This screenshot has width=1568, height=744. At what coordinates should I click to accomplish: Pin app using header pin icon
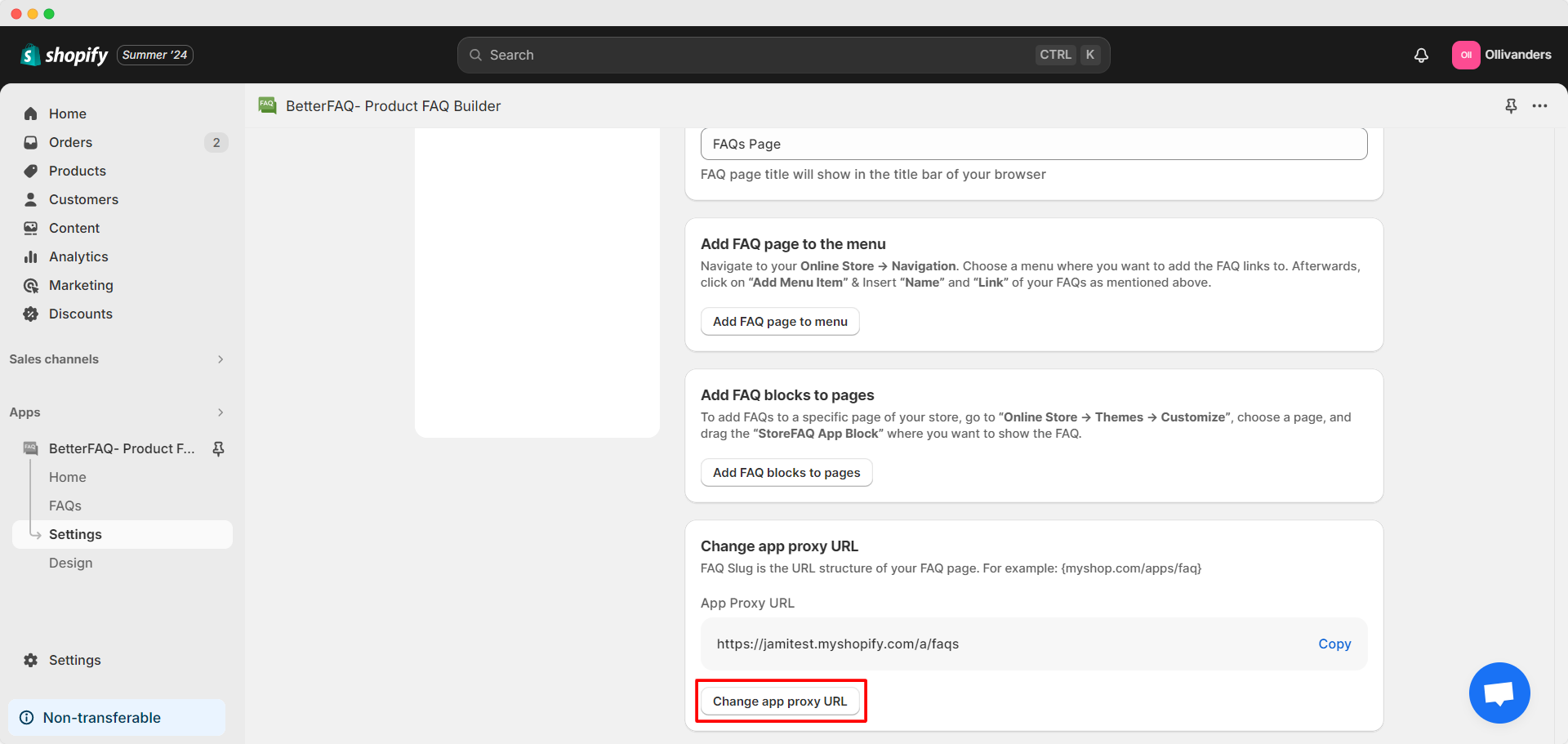[x=1511, y=106]
